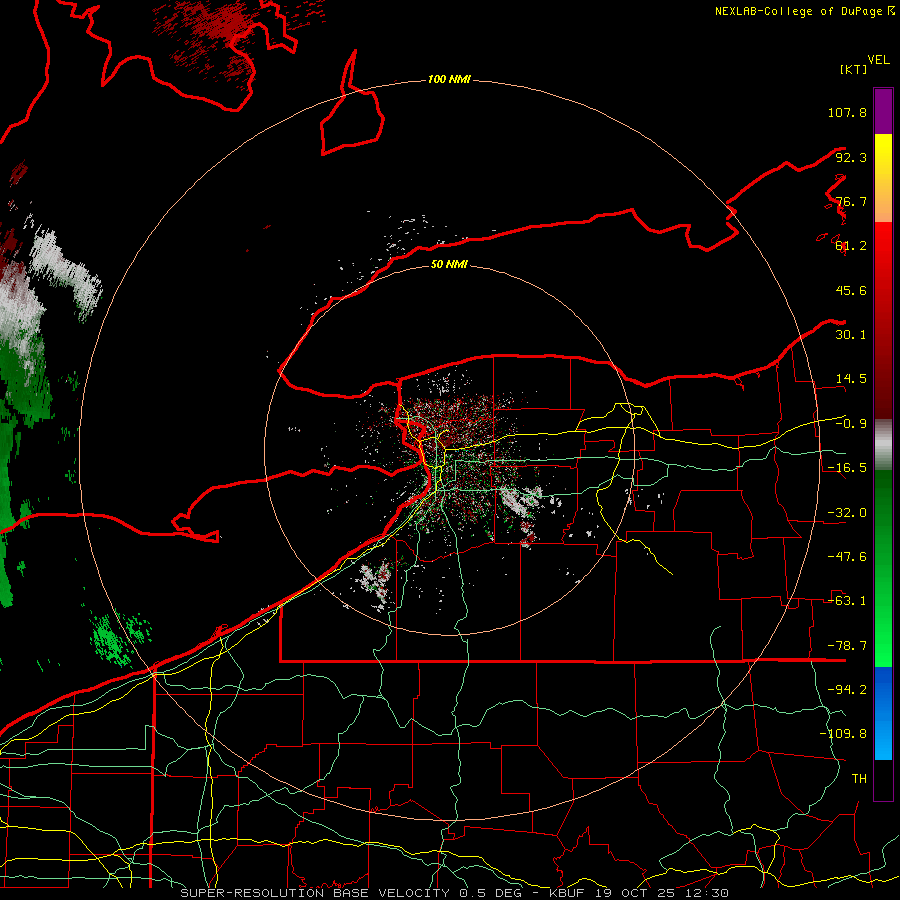
Task: Click the TH label on legend
Action: [859, 778]
